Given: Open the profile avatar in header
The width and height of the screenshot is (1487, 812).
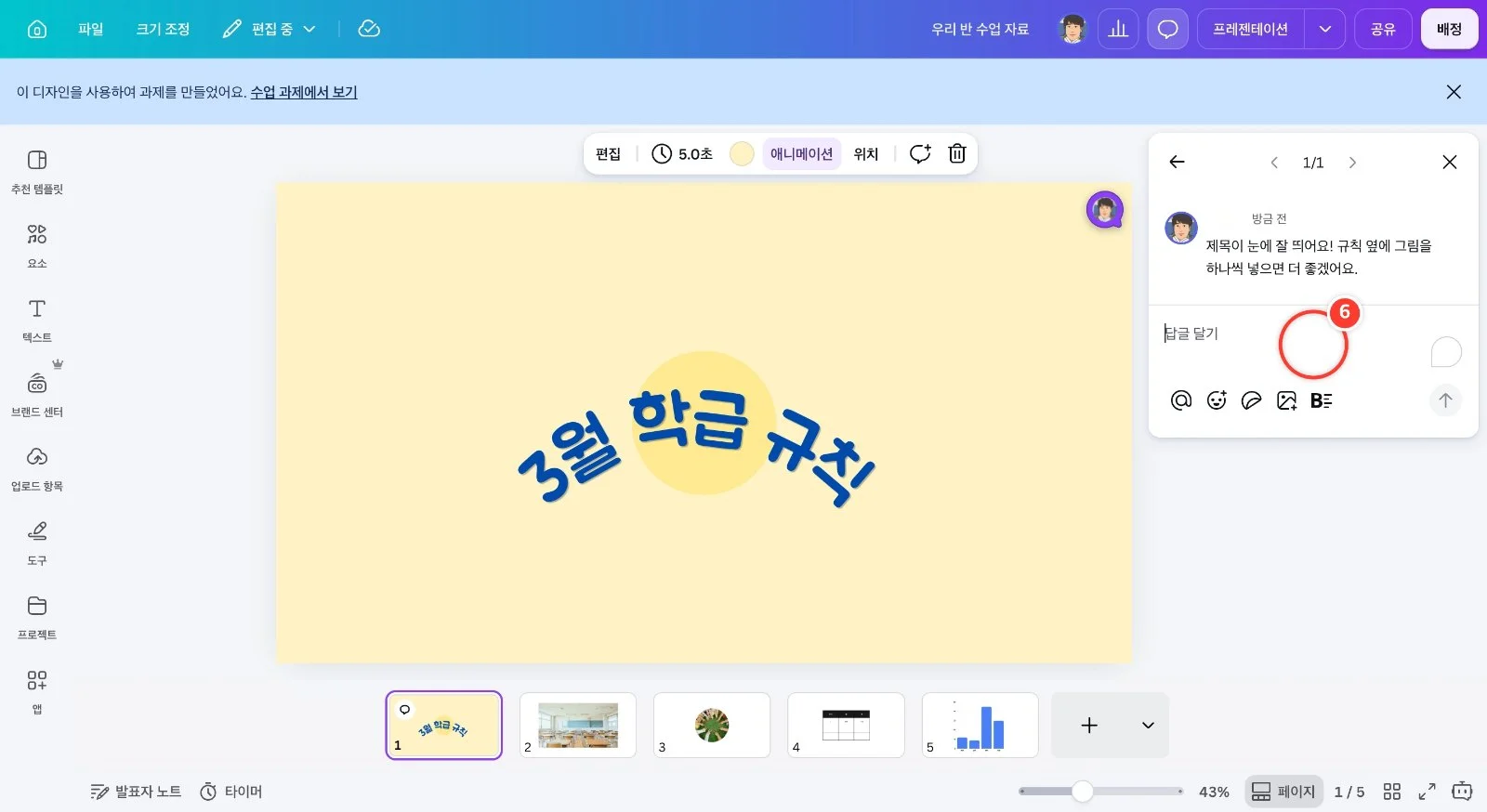Looking at the screenshot, I should point(1072,29).
